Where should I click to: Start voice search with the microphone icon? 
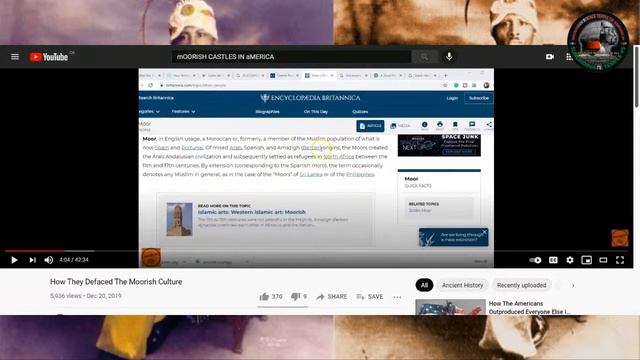(449, 57)
